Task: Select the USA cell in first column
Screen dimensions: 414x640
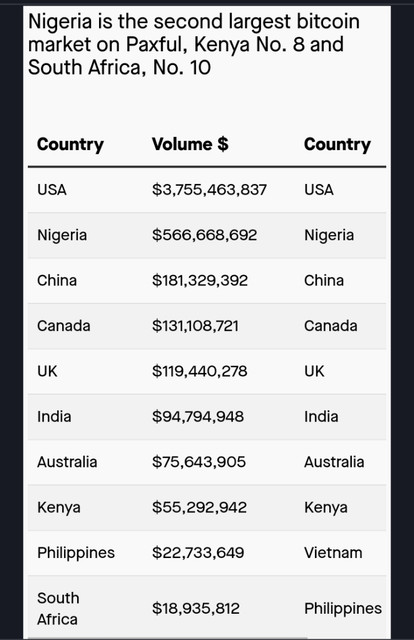Action: 52,190
